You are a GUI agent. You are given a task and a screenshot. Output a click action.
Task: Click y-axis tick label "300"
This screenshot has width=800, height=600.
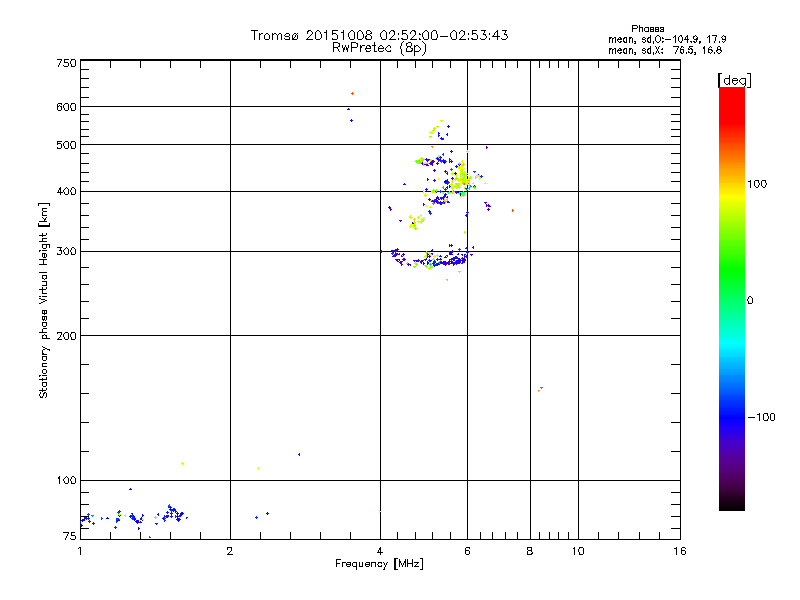pyautogui.click(x=66, y=252)
